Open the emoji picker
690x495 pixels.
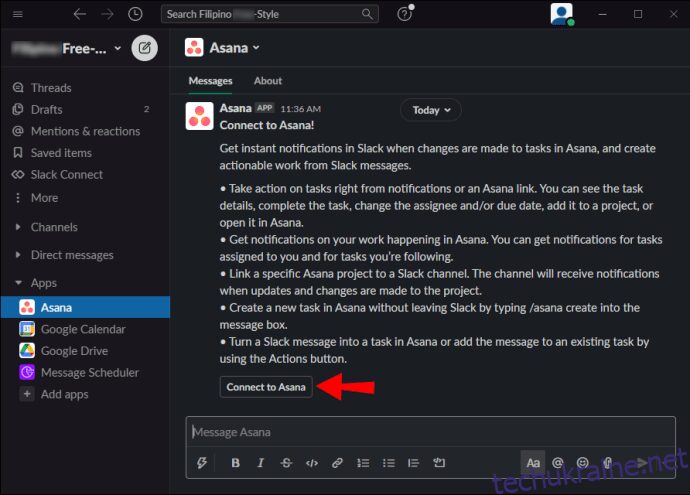pos(583,463)
